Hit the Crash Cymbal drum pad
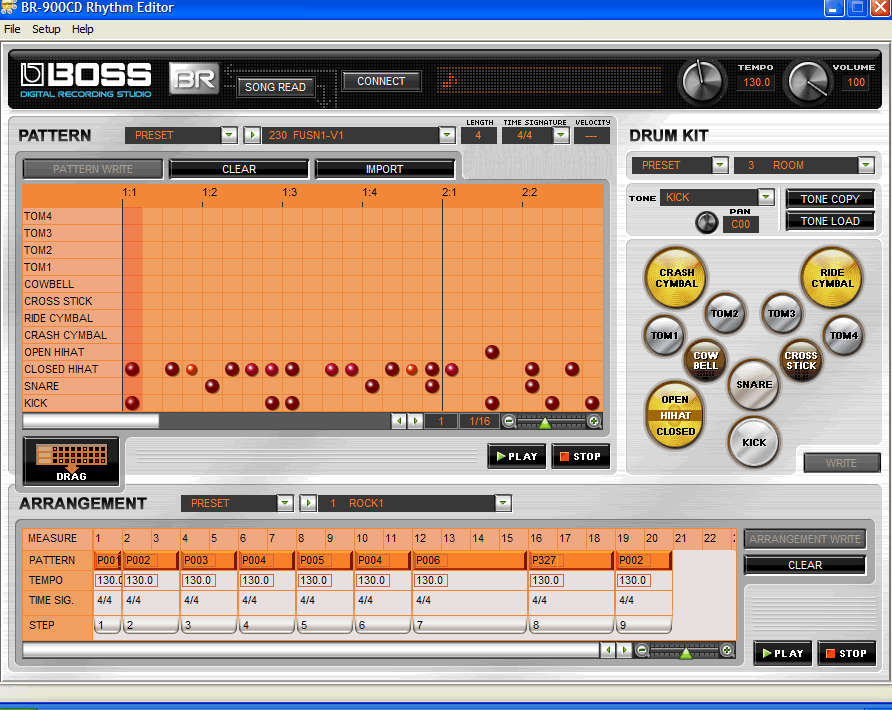Image resolution: width=892 pixels, height=710 pixels. (x=676, y=278)
